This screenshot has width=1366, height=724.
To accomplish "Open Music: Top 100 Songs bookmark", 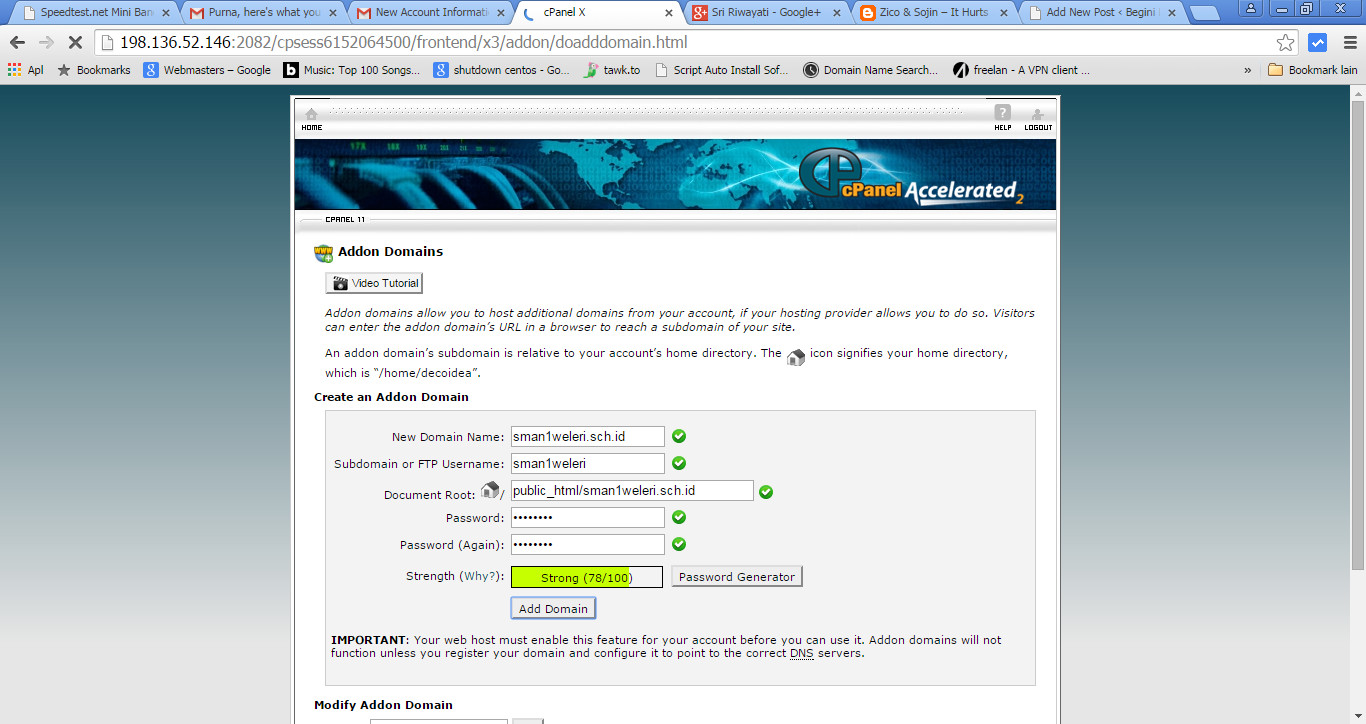I will 352,70.
